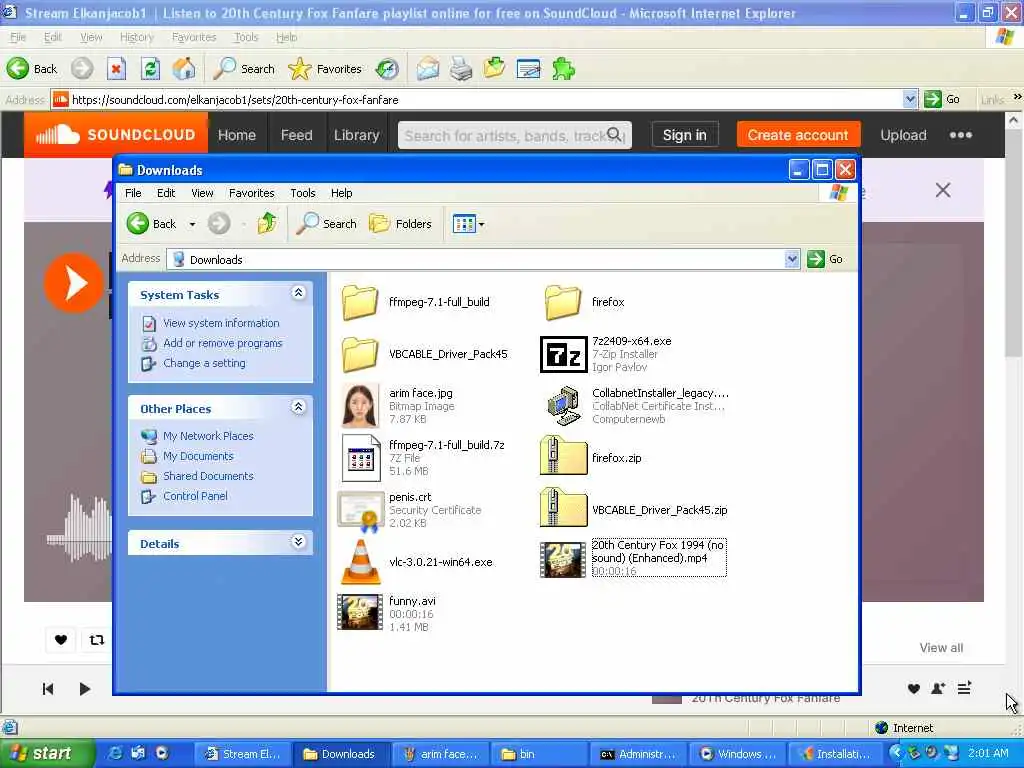This screenshot has height=768, width=1024.
Task: Select the arim face.jpg thumbnail
Action: 360,406
